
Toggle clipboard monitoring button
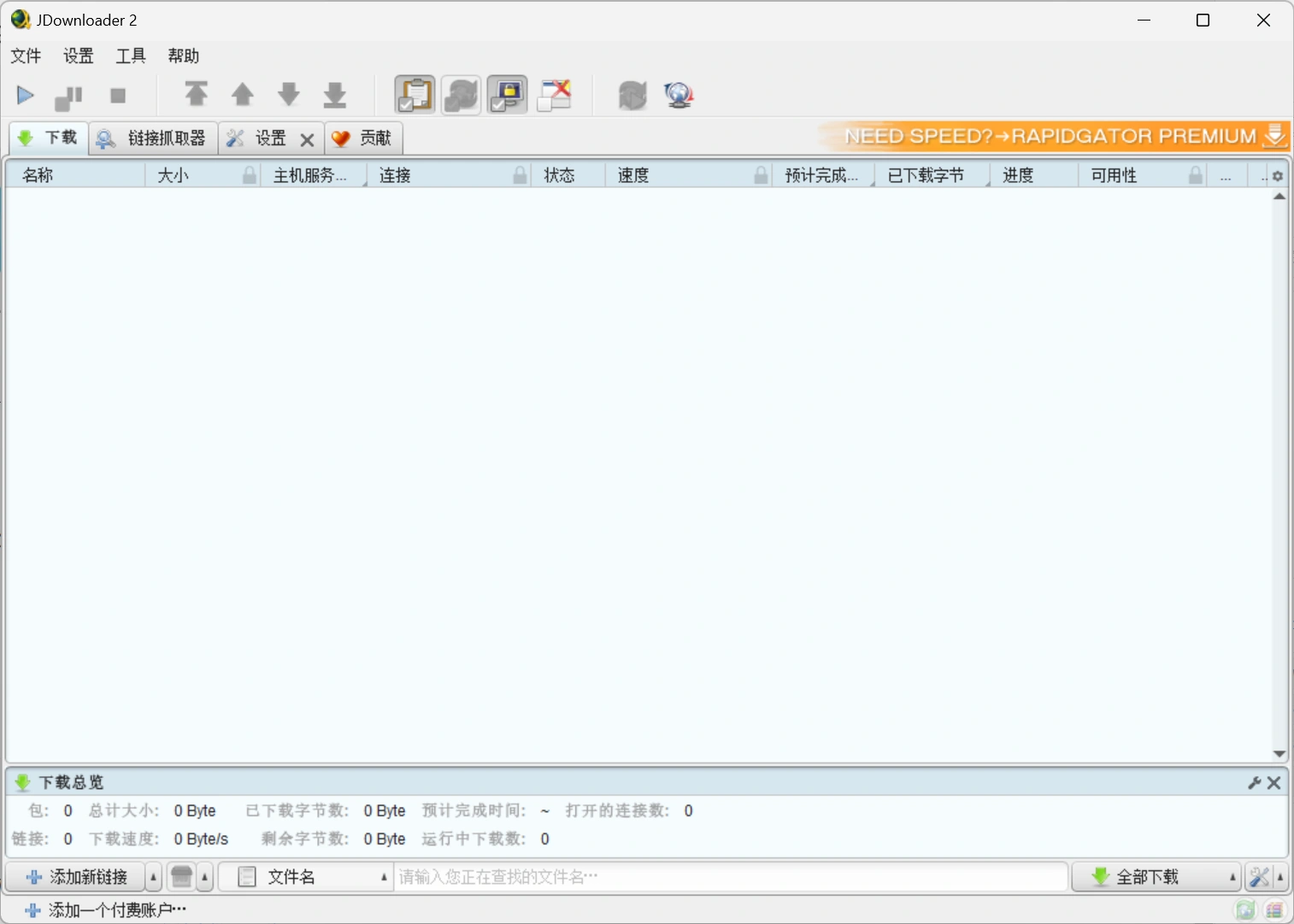point(415,95)
